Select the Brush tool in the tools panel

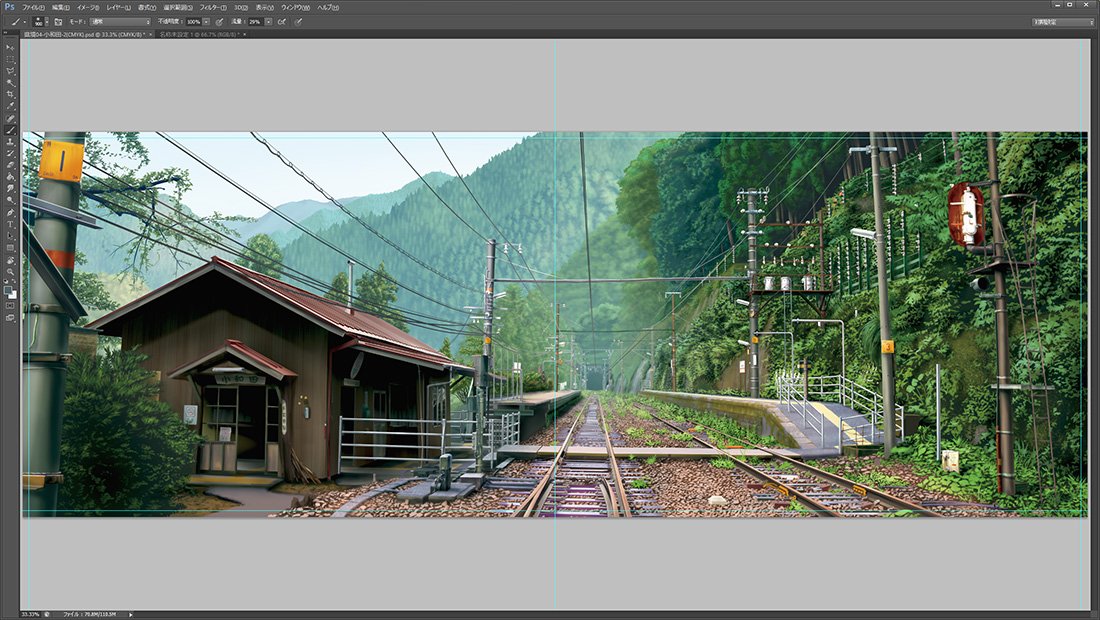coord(10,128)
